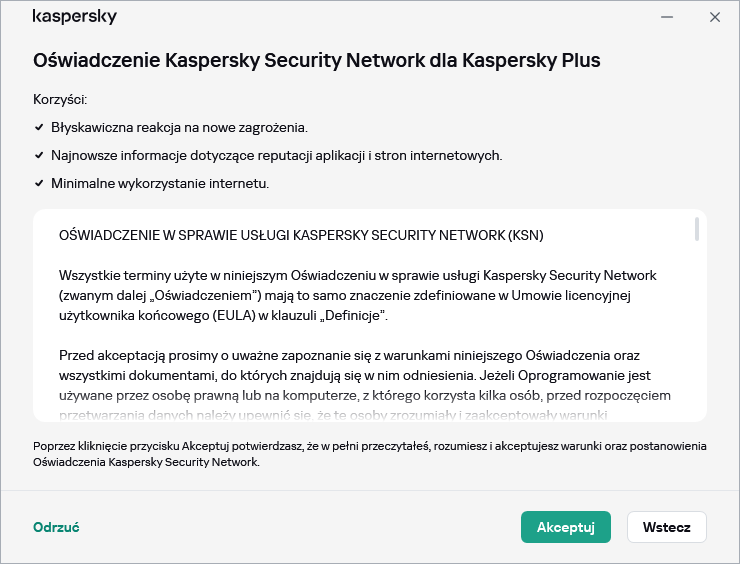Select text "Minimalne wykorzystanie internetu"

(160, 184)
